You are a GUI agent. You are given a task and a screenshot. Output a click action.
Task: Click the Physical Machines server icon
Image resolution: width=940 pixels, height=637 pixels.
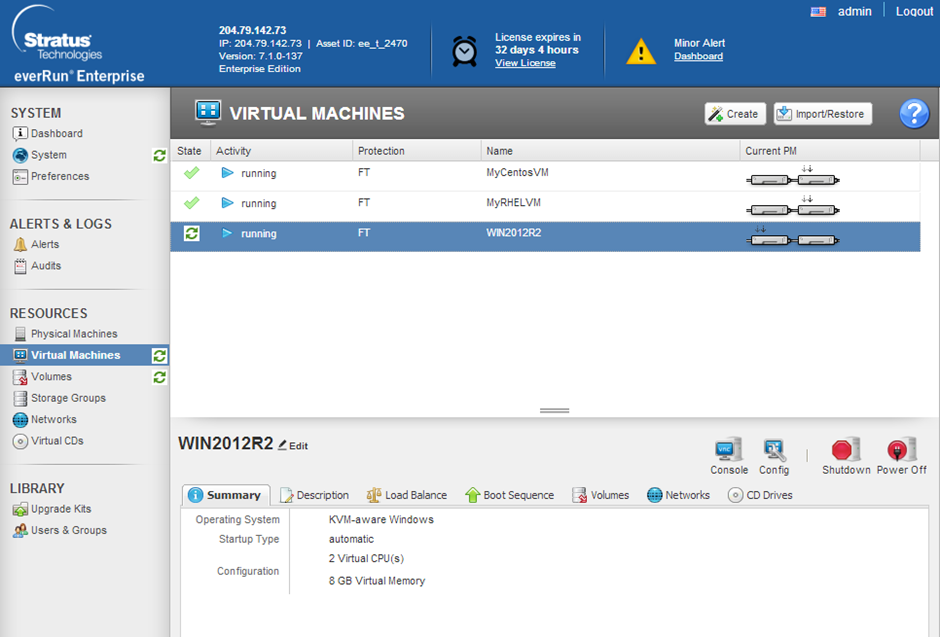pyautogui.click(x=20, y=334)
